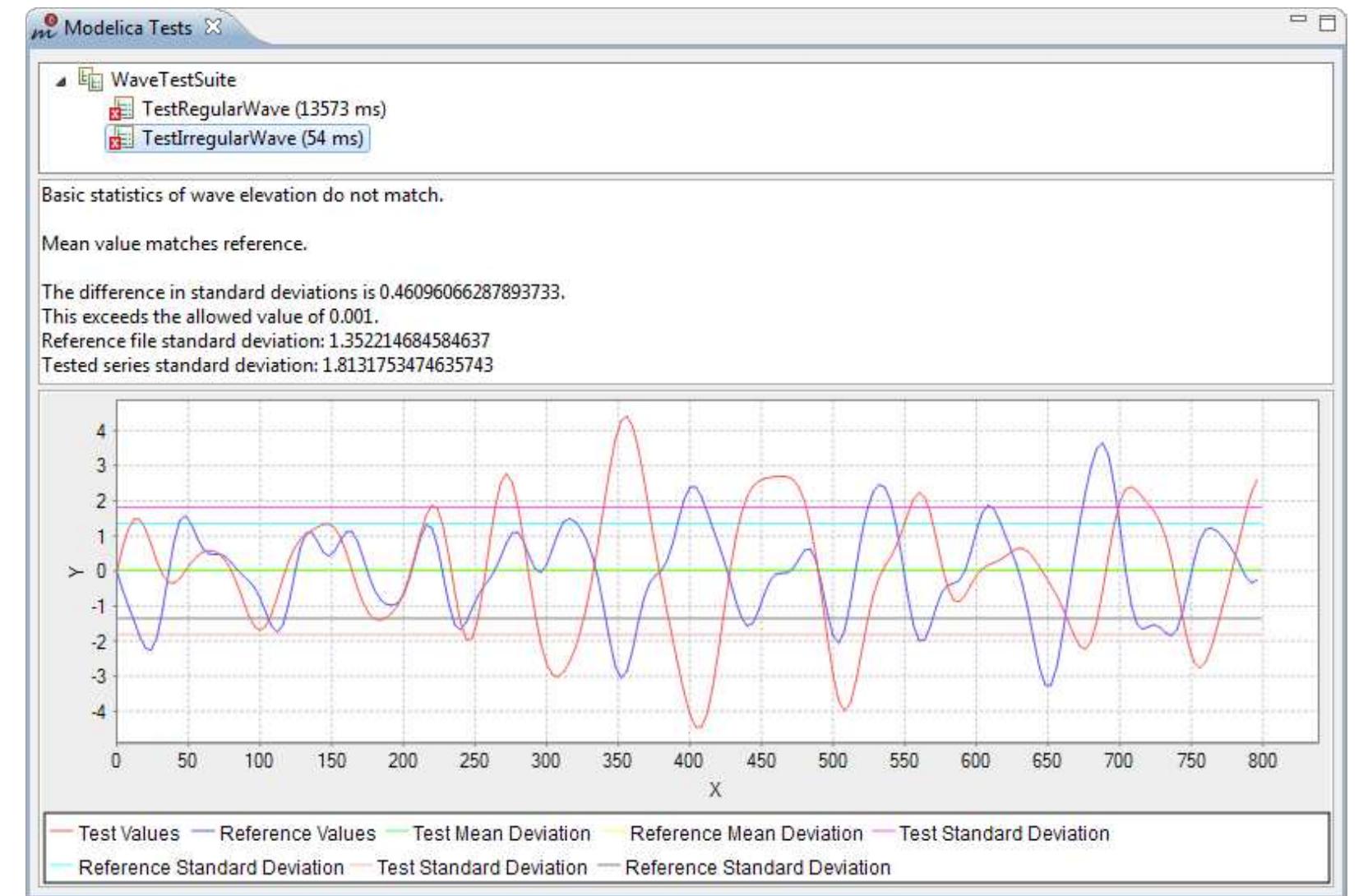Click the Reference Values legend entry
Screen dimensions: 1368x896
284,834
